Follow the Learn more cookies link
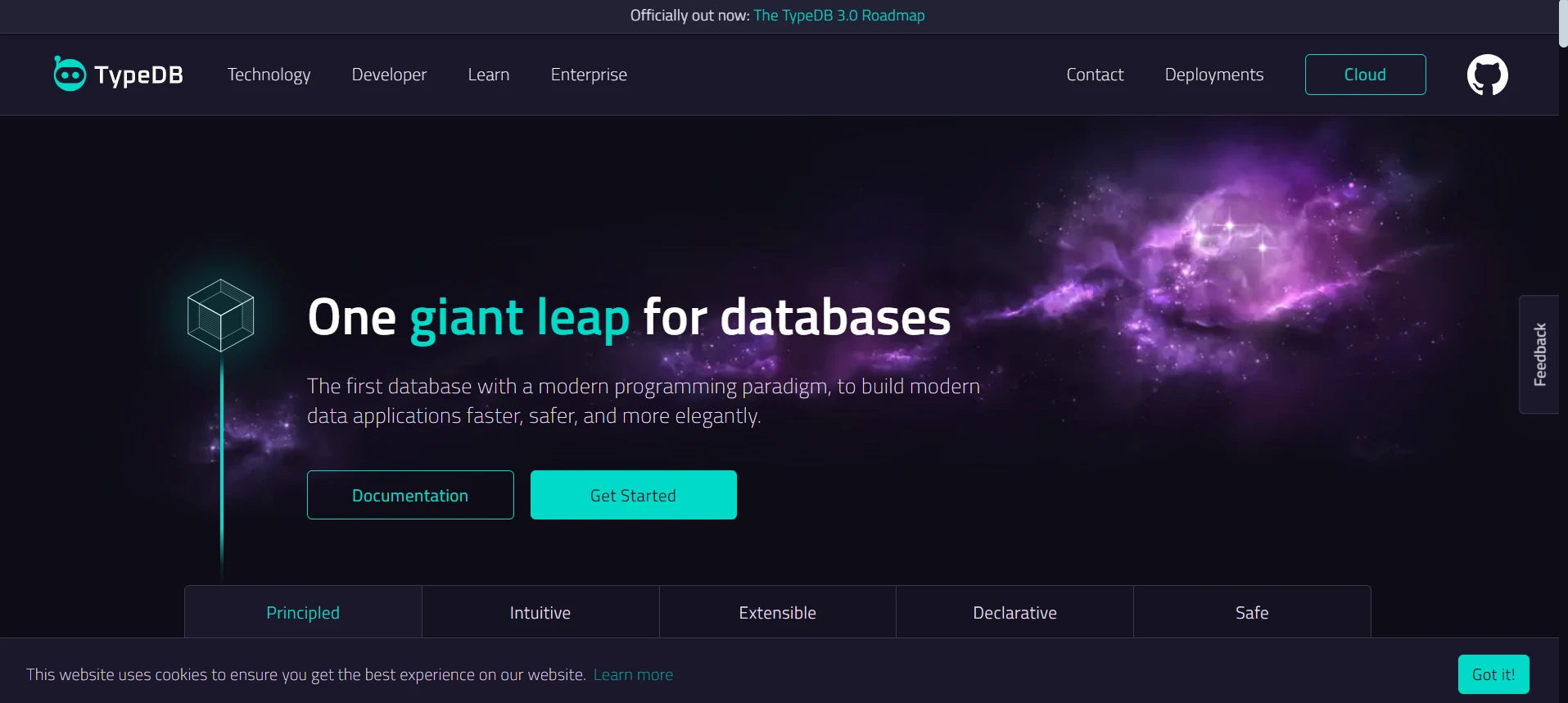 633,674
